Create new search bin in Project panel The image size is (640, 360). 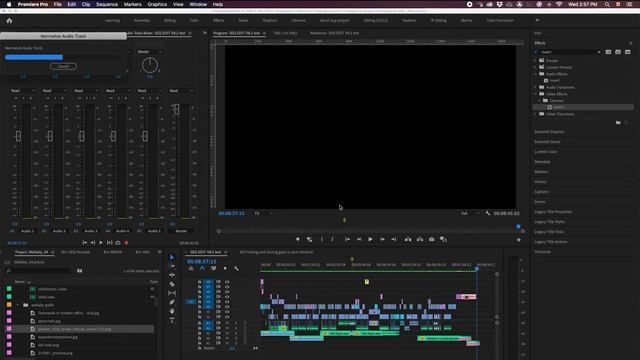pyautogui.click(x=80, y=271)
